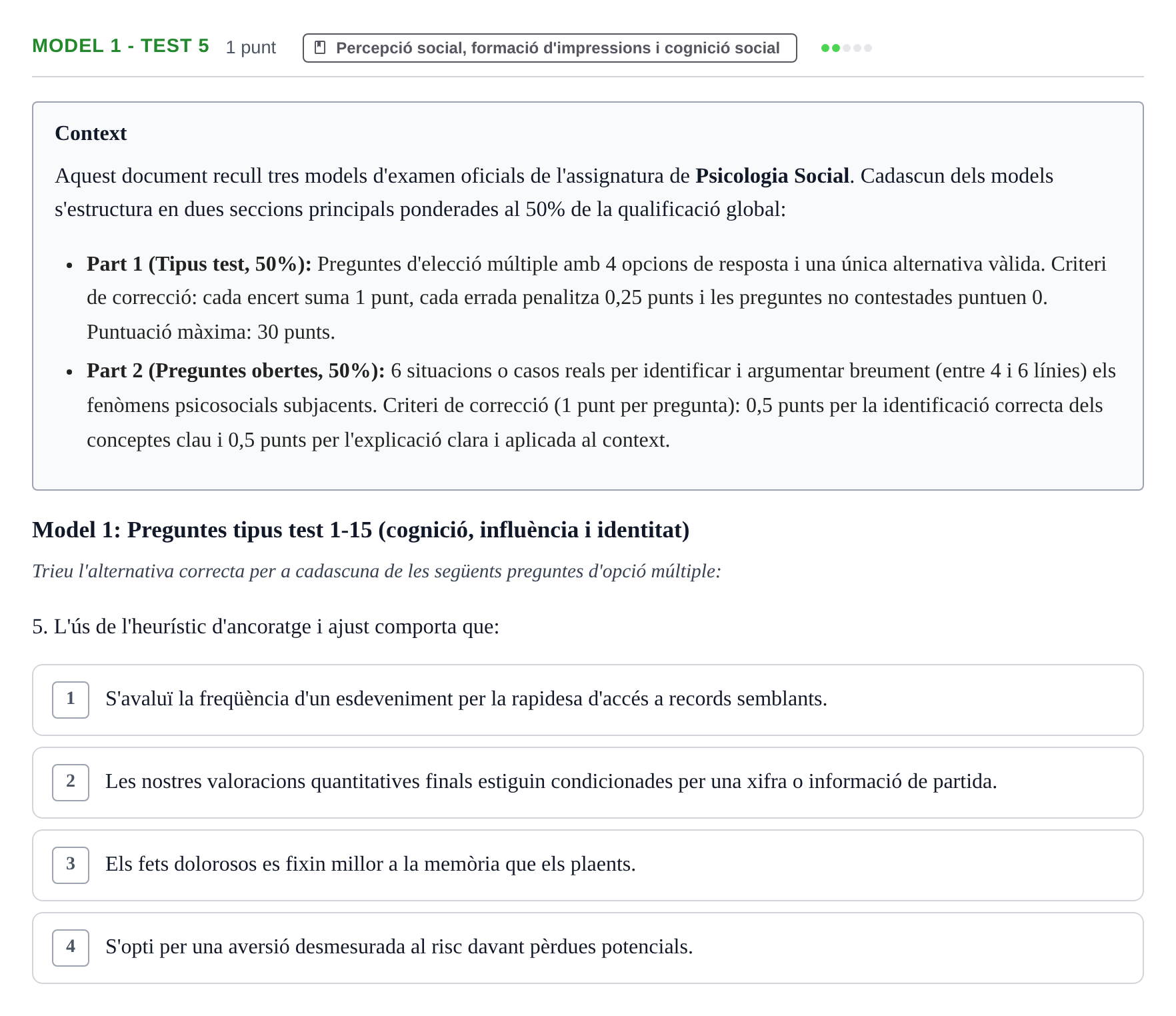This screenshot has width=1176, height=1016.
Task: Click the number 4 box in fourth answer
Action: coord(71,948)
